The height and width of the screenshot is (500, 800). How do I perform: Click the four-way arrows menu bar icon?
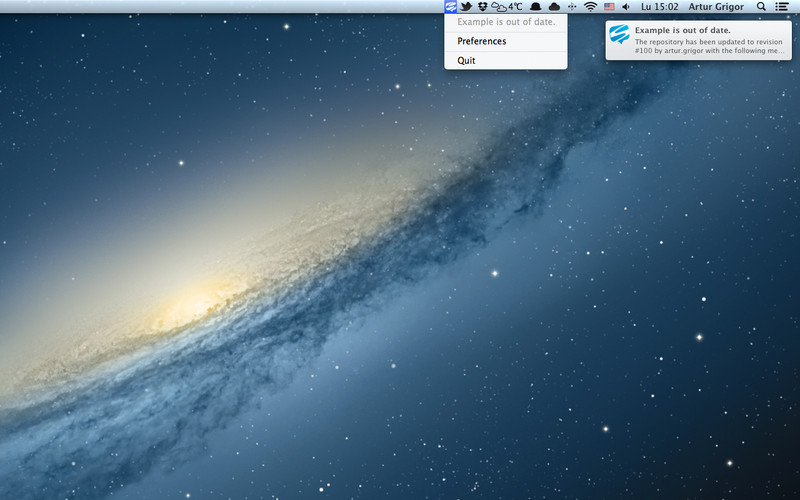572,7
